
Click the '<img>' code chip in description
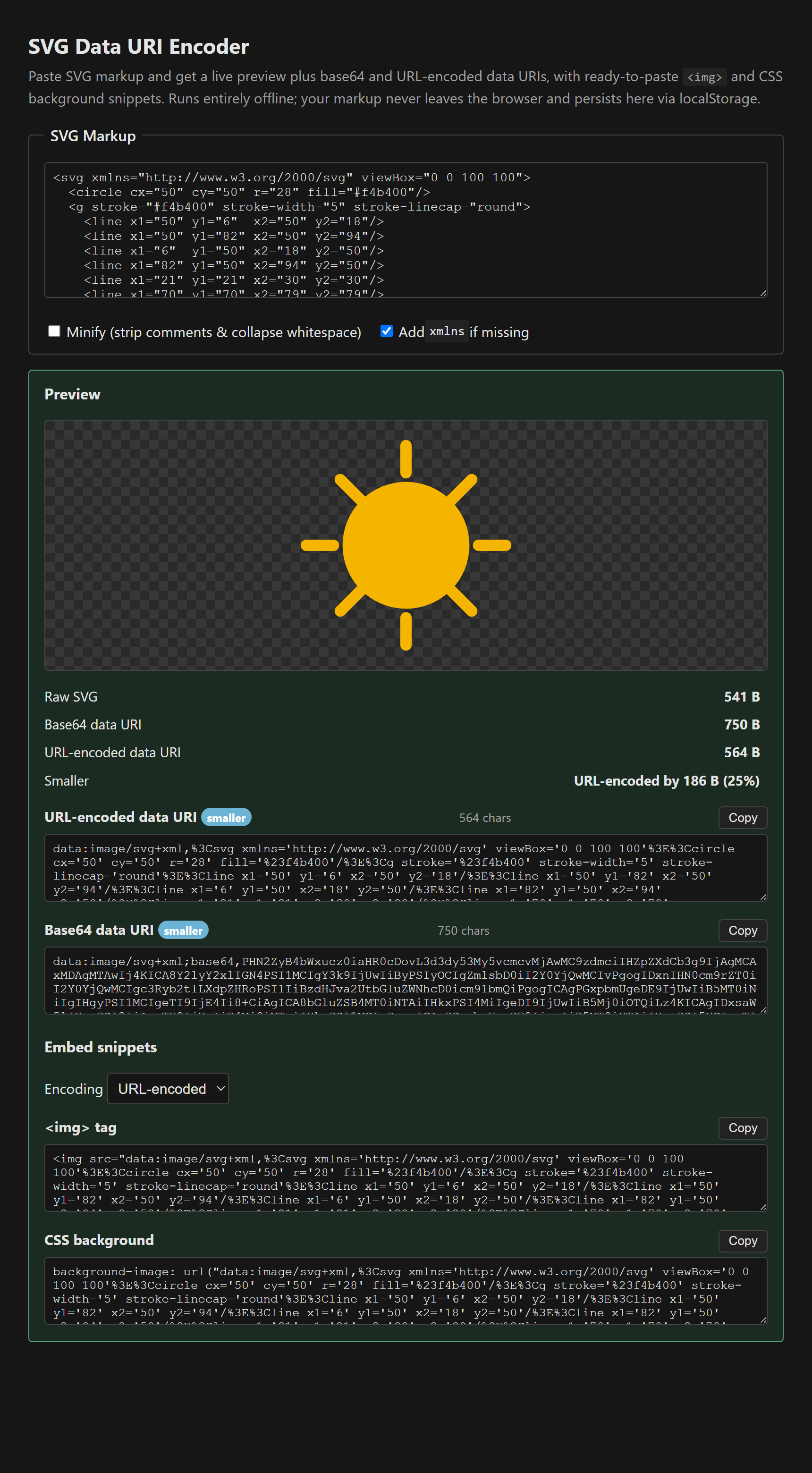click(704, 76)
